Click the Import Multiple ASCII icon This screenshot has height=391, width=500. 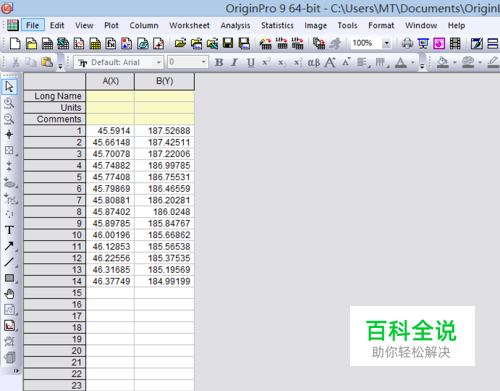(297, 43)
